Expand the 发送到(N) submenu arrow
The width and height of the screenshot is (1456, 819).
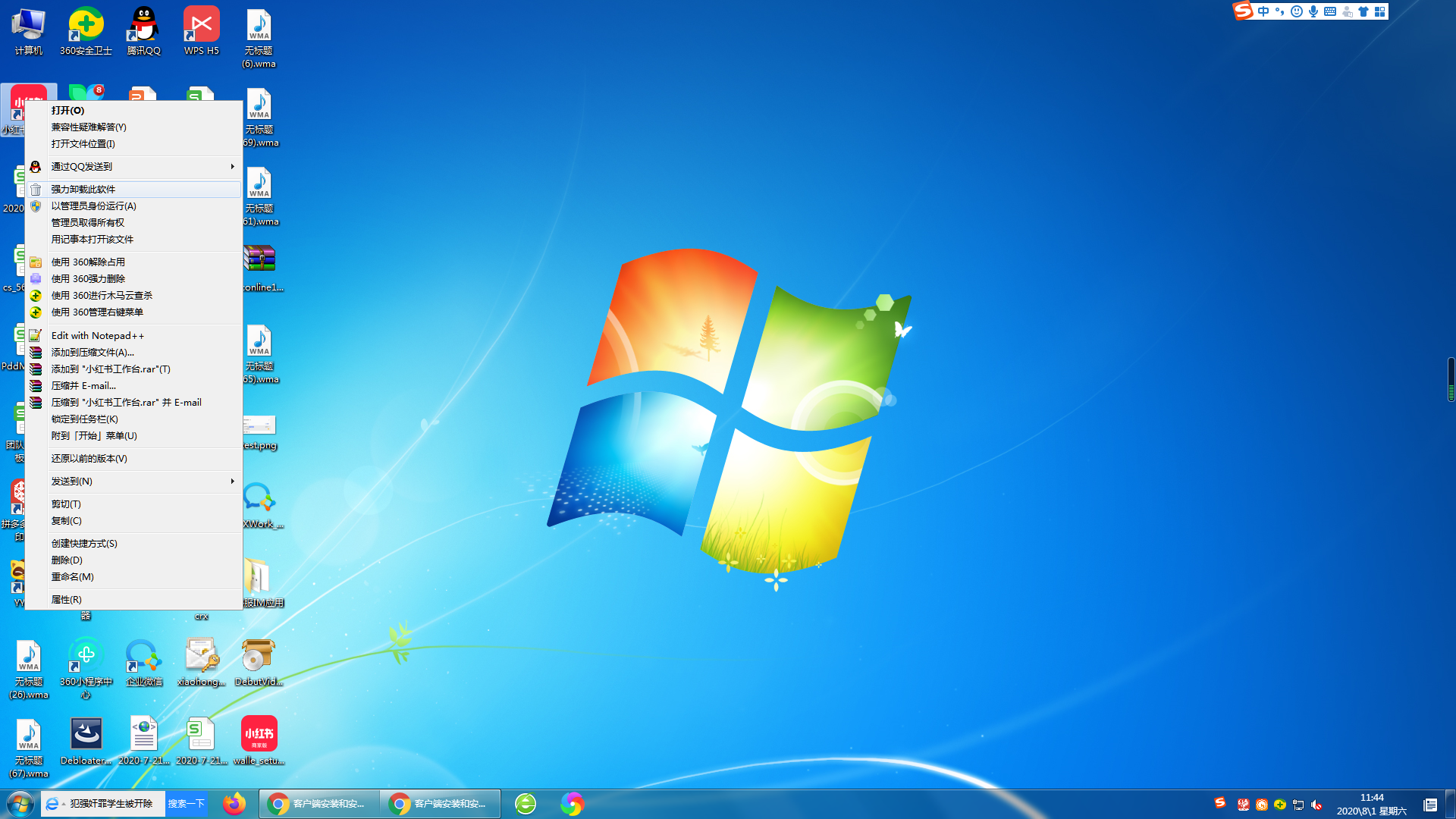[x=232, y=482]
